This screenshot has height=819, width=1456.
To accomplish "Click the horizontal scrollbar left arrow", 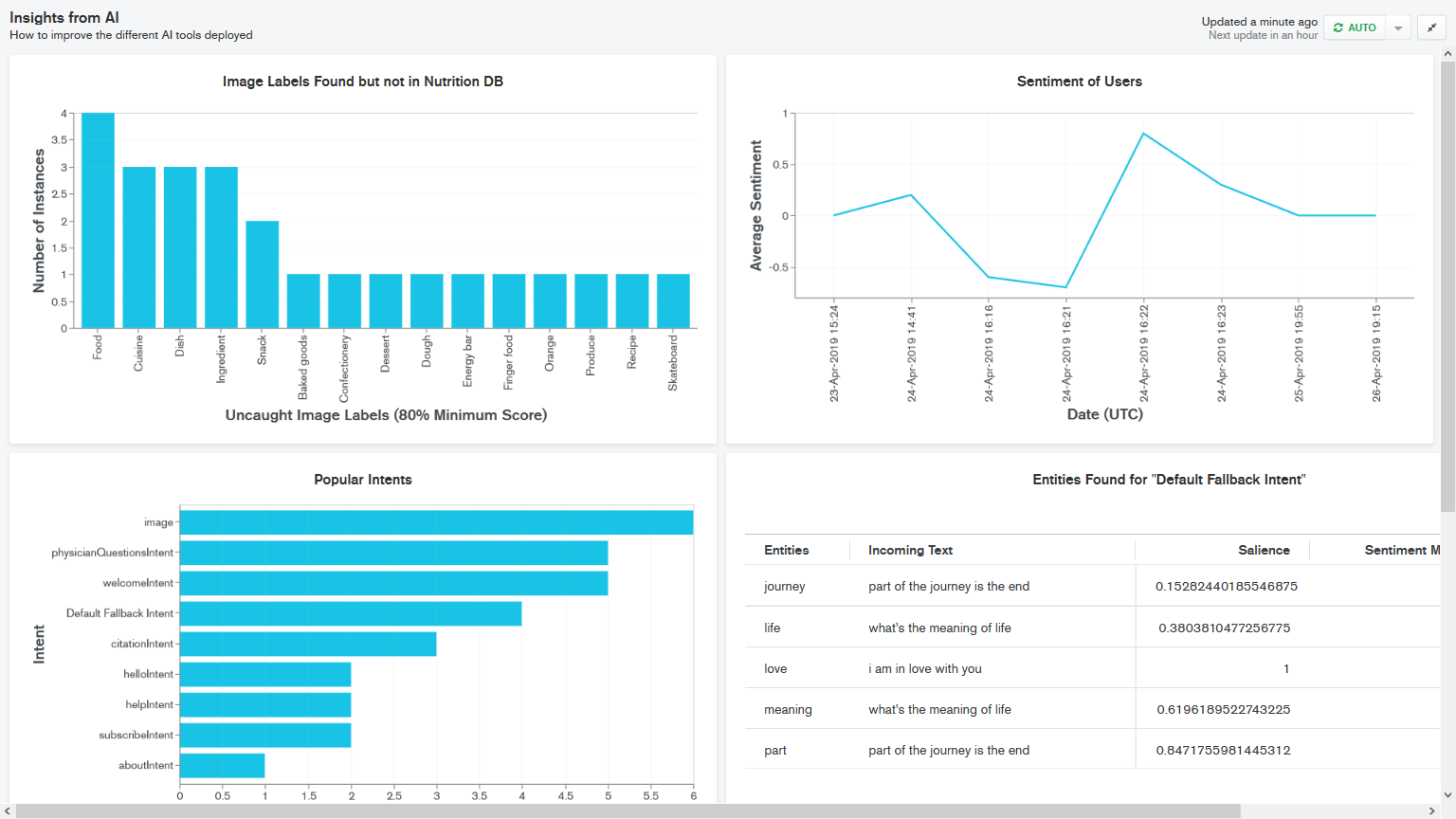I will 8,811.
